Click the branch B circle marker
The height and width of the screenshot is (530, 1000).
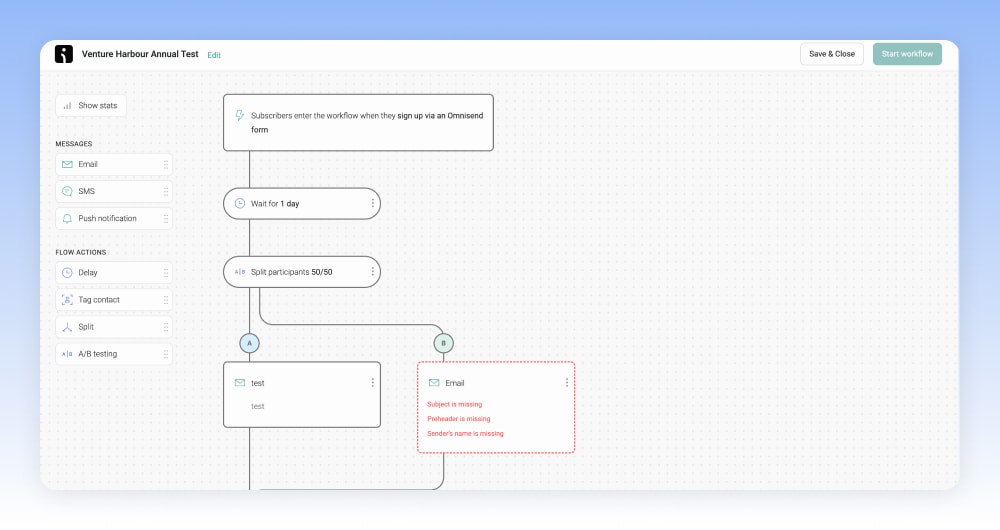[x=443, y=343]
